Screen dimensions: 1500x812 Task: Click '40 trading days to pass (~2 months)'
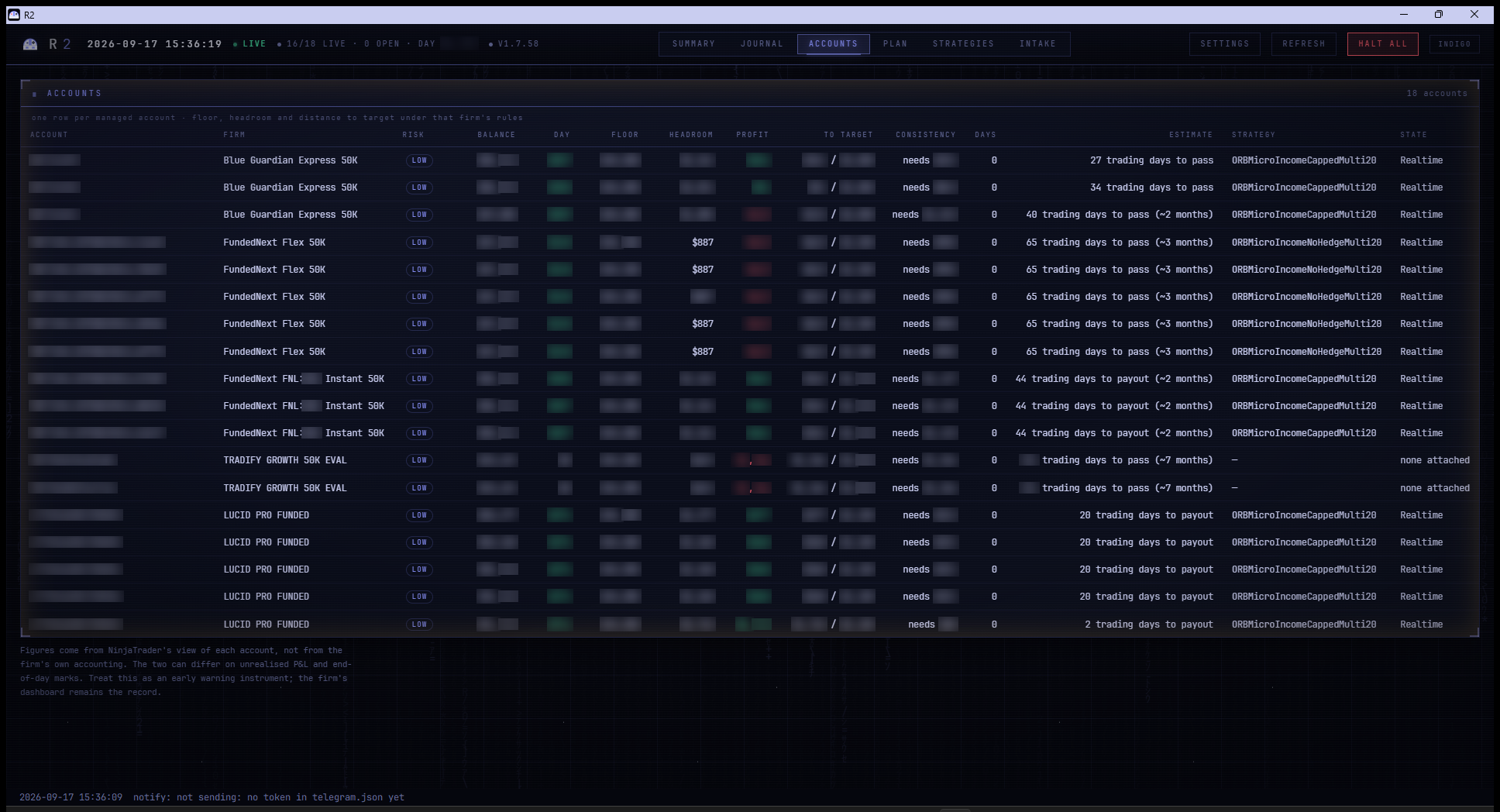pos(1120,215)
